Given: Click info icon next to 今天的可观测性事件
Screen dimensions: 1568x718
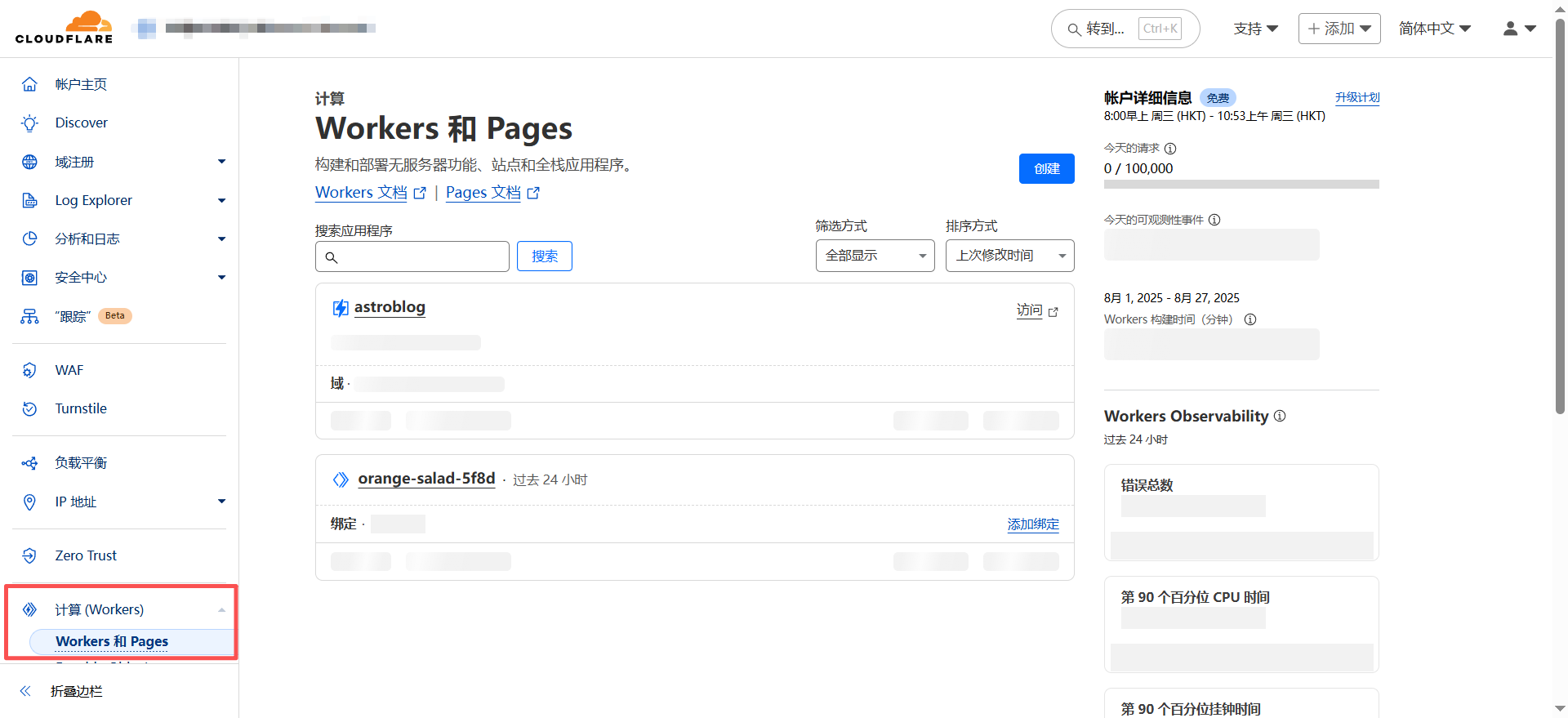Looking at the screenshot, I should pos(1214,220).
